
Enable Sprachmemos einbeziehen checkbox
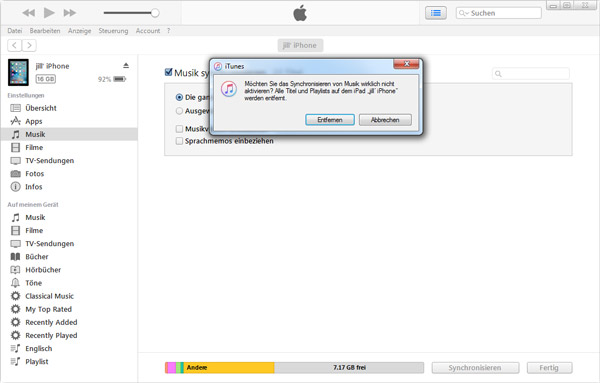tap(179, 141)
